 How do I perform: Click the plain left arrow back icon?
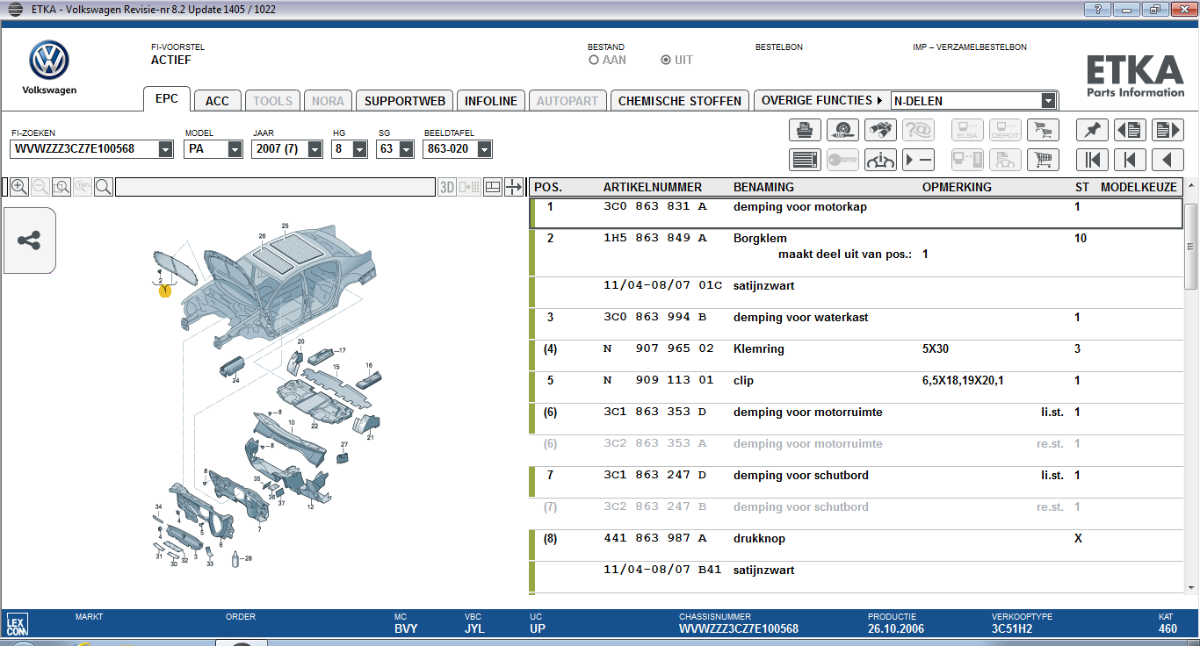1168,160
